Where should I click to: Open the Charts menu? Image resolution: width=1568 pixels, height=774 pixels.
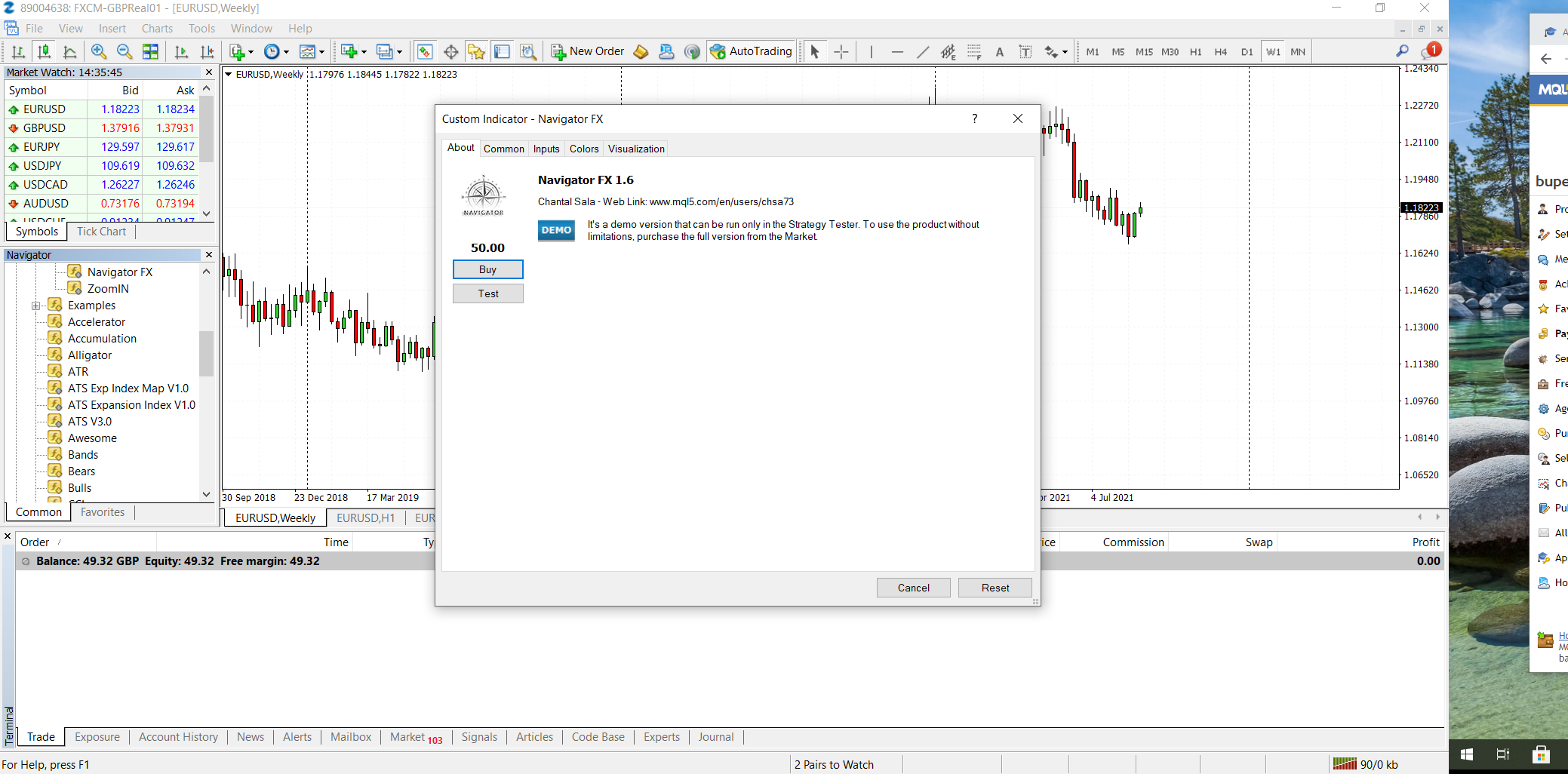(x=157, y=29)
